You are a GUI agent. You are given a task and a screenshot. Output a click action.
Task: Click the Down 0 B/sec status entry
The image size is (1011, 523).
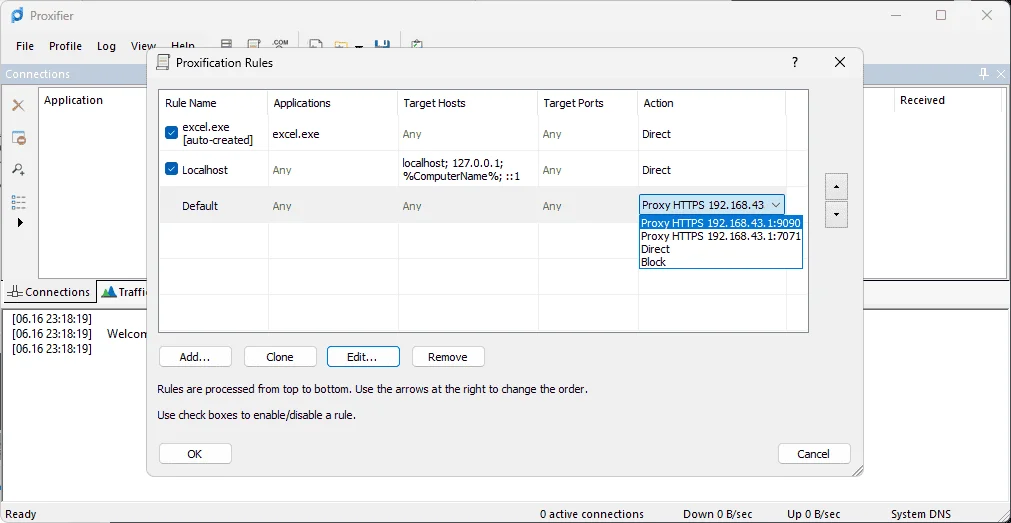coord(716,514)
